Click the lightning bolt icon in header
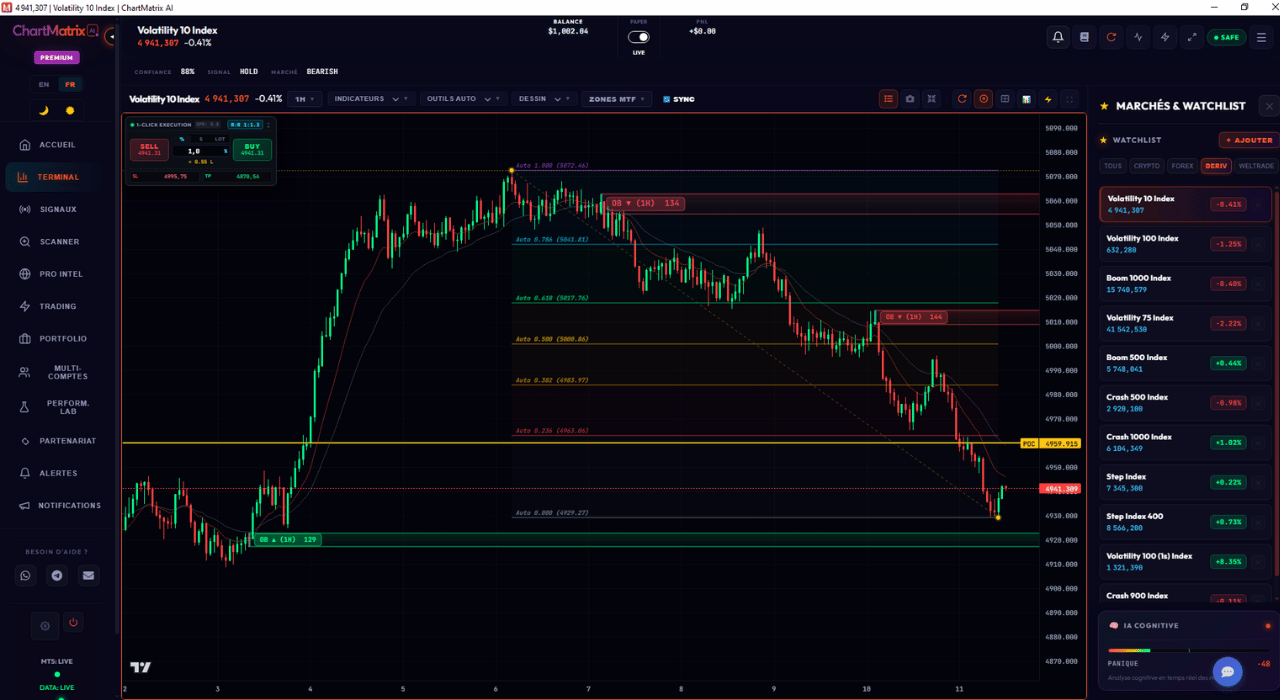Image resolution: width=1280 pixels, height=700 pixels. pos(1165,37)
